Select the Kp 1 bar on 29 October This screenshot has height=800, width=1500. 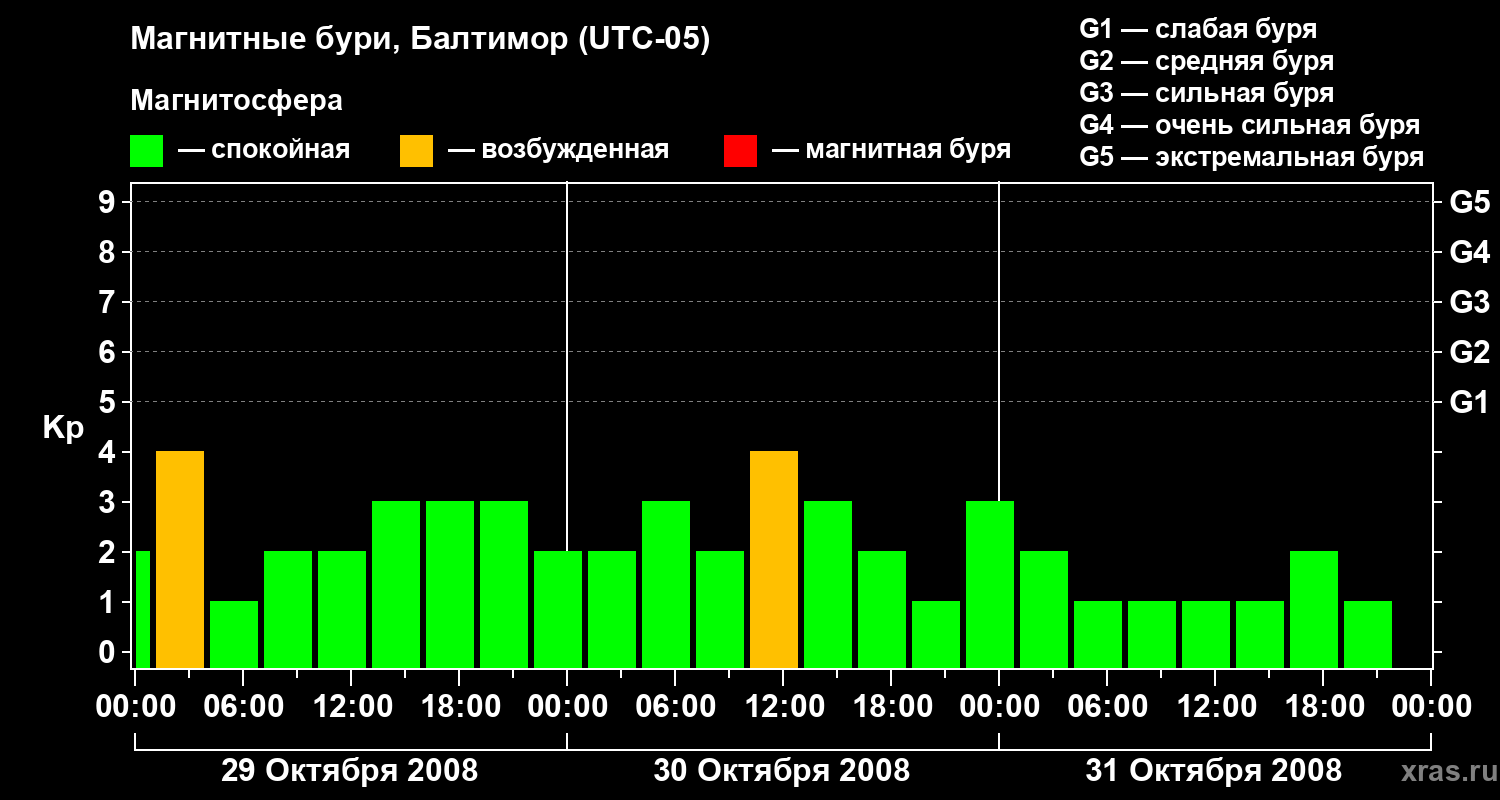point(234,634)
